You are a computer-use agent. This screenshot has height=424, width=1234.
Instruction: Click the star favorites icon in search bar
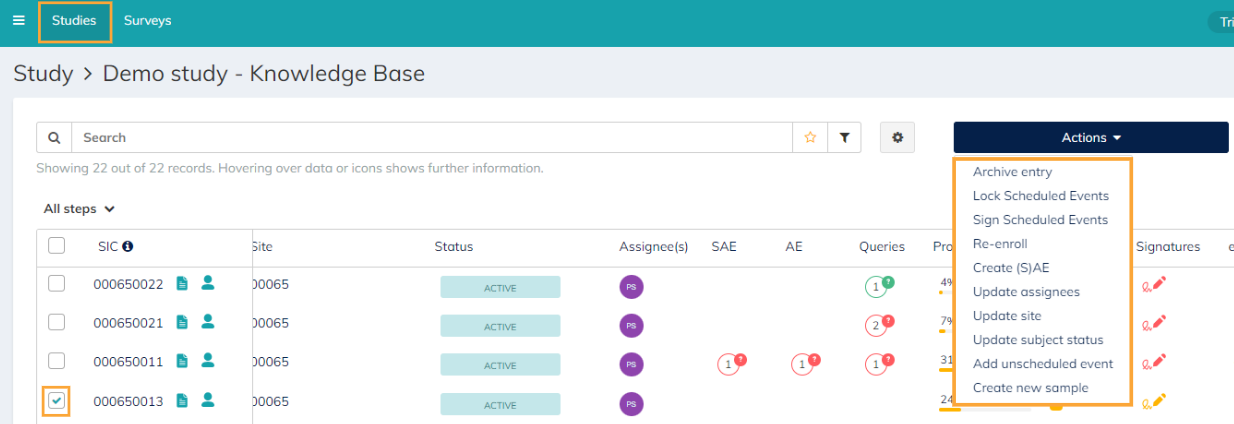[810, 138]
